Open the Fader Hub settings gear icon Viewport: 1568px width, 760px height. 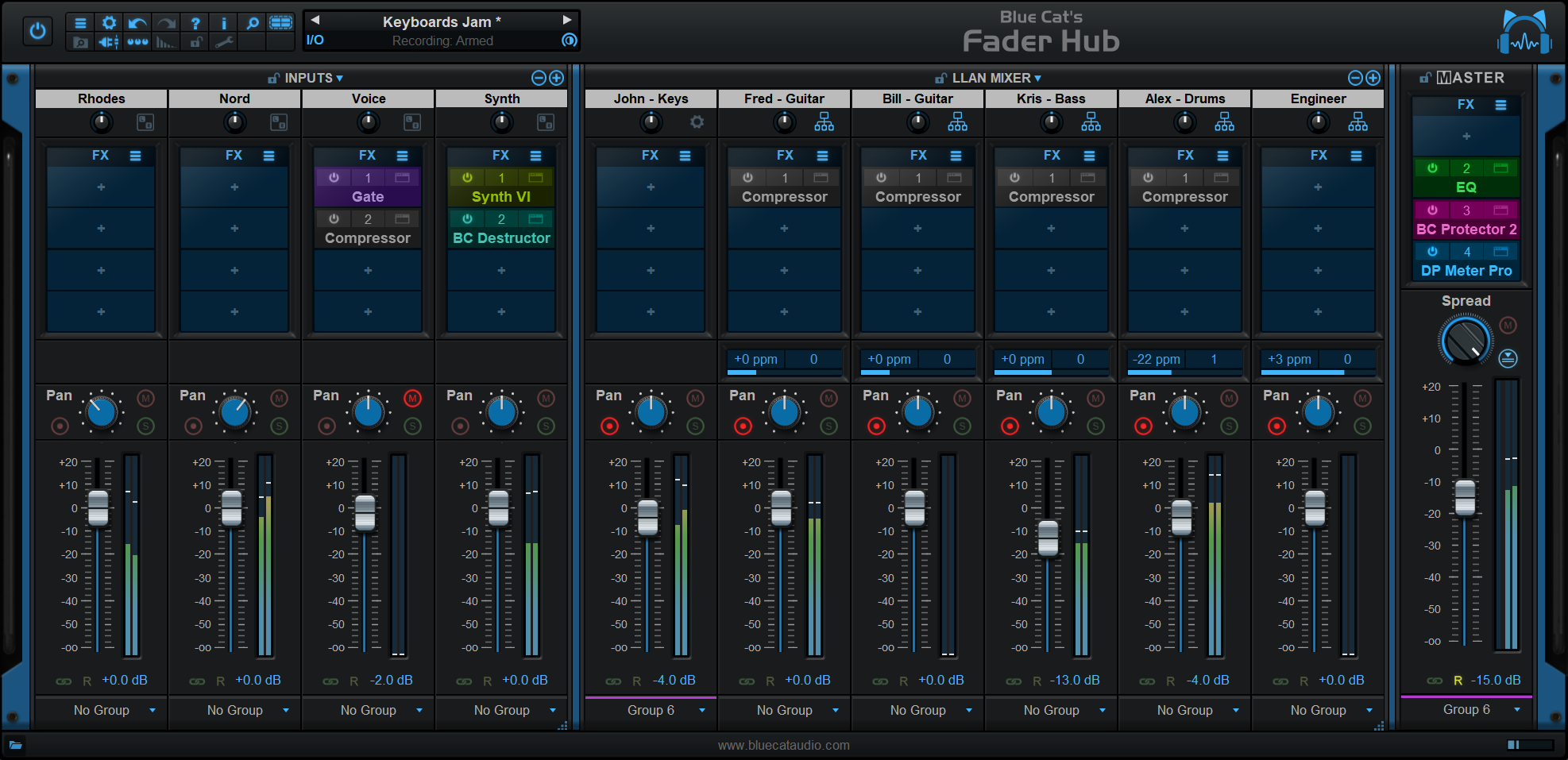coord(109,23)
